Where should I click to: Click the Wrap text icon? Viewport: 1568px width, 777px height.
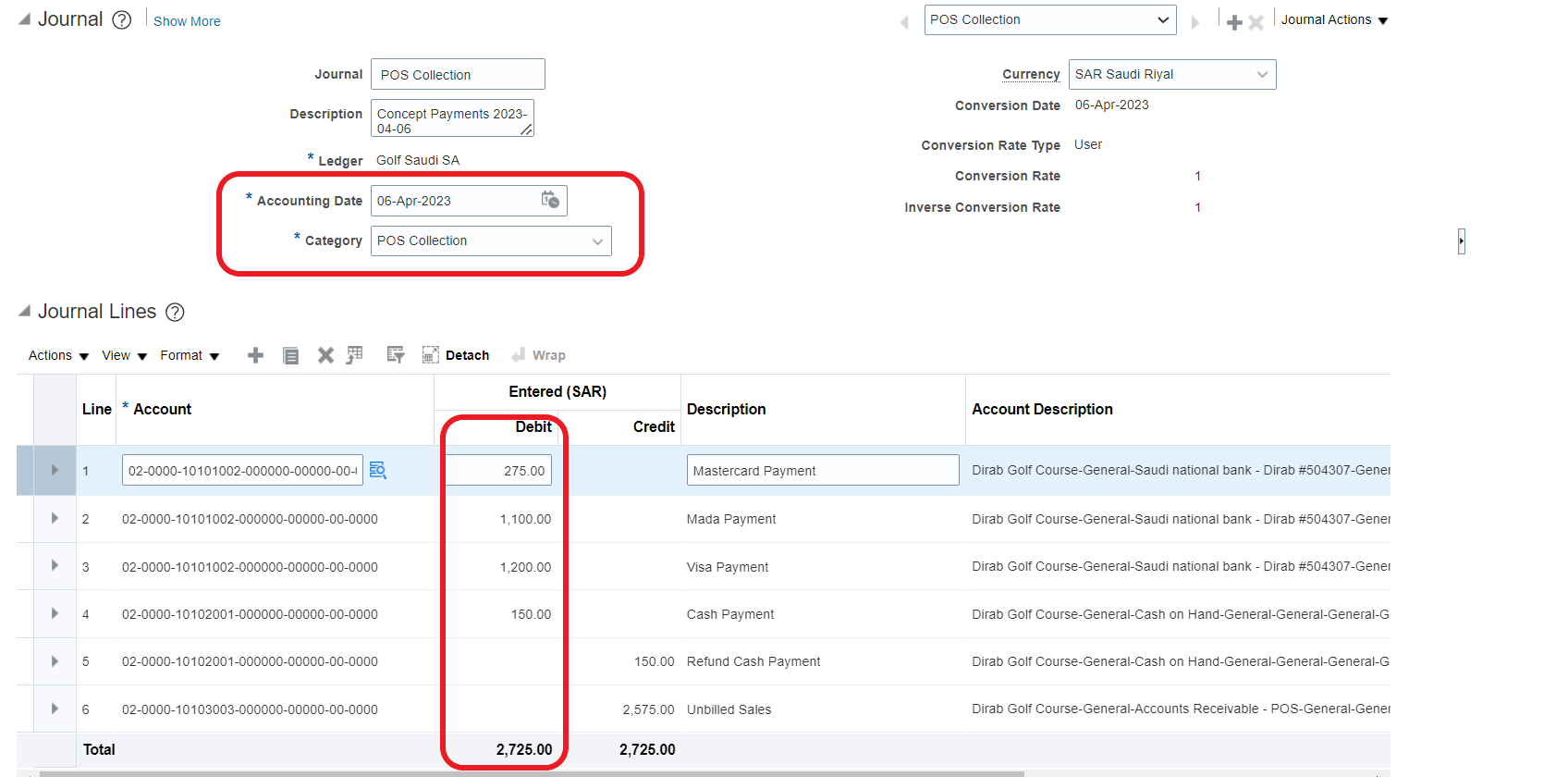tap(519, 355)
